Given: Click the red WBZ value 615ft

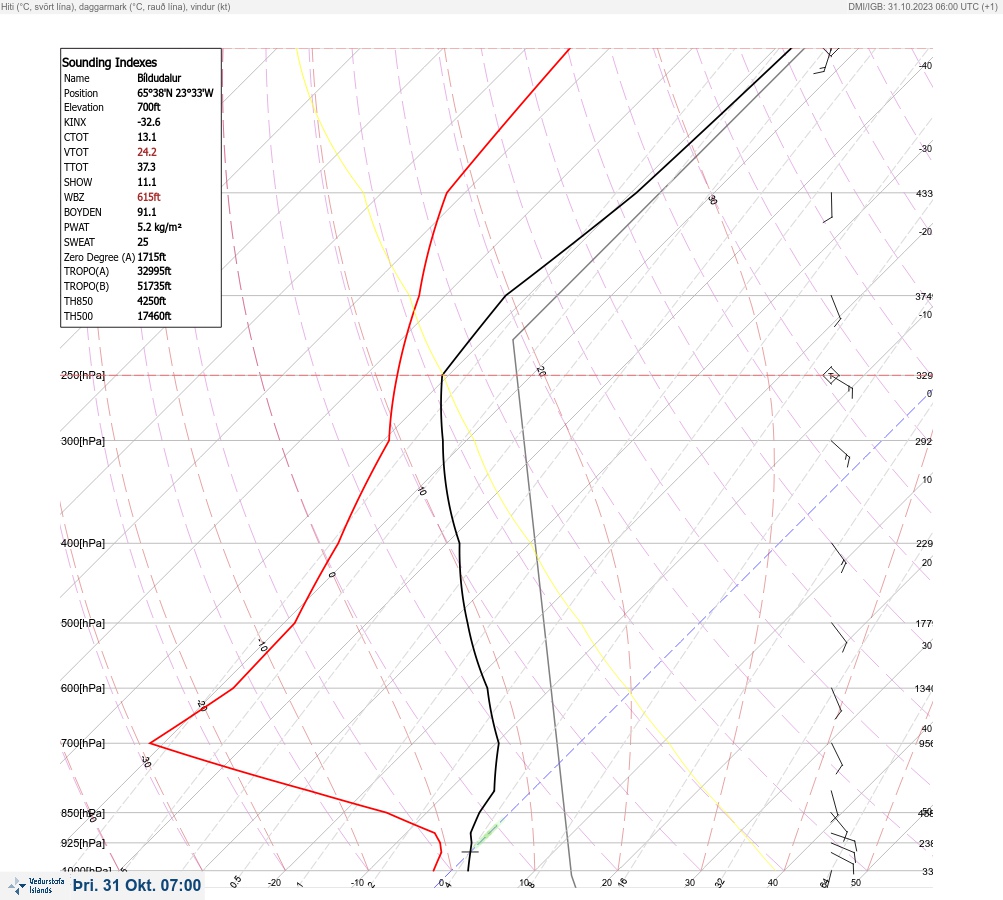Looking at the screenshot, I should pos(149,197).
